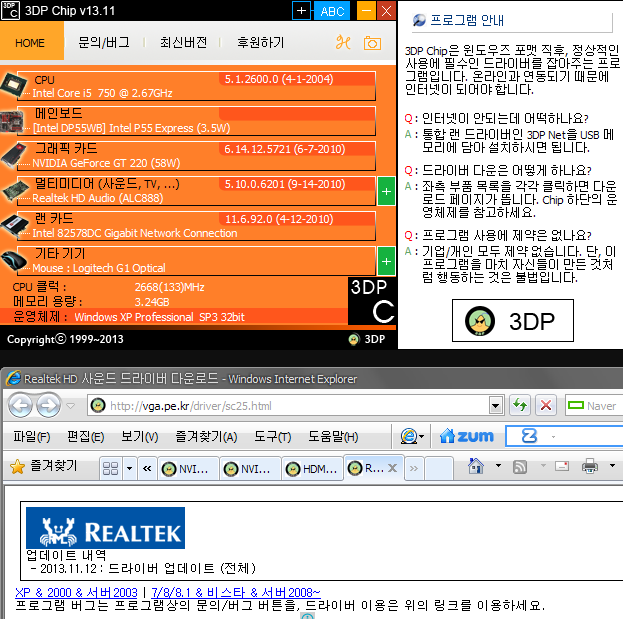Click the multimedia sound card icon
The image size is (623, 619).
(16, 191)
